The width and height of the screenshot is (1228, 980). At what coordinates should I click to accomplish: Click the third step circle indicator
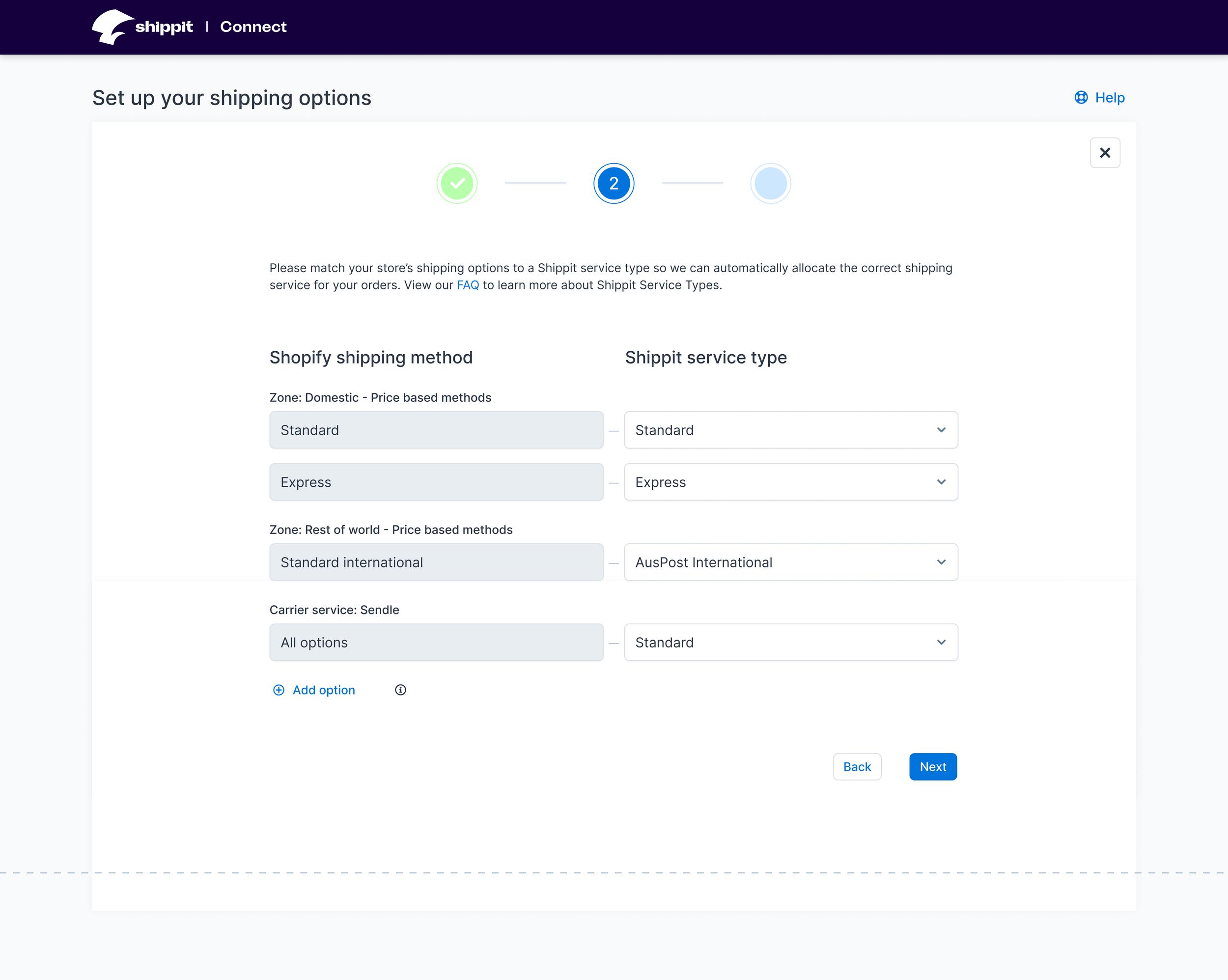[770, 183]
